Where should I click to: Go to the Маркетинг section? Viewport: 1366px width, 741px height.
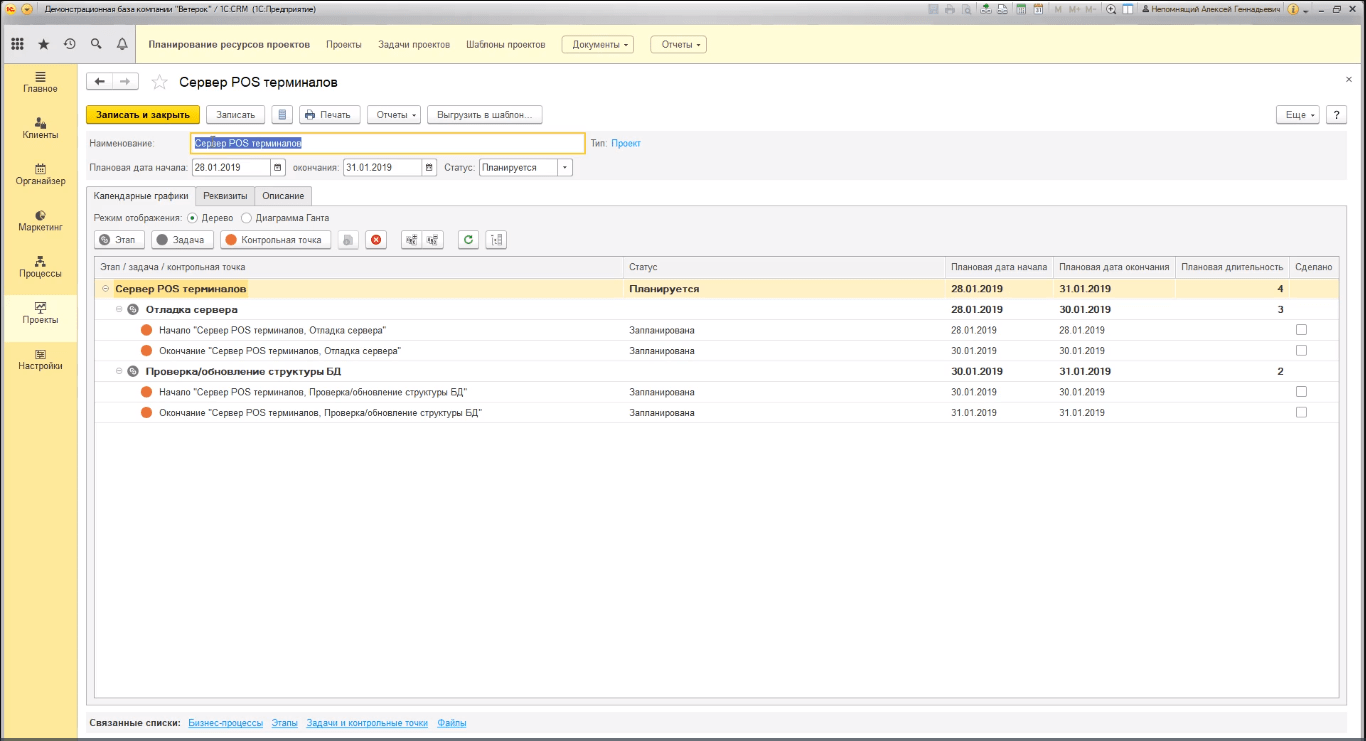tap(40, 220)
